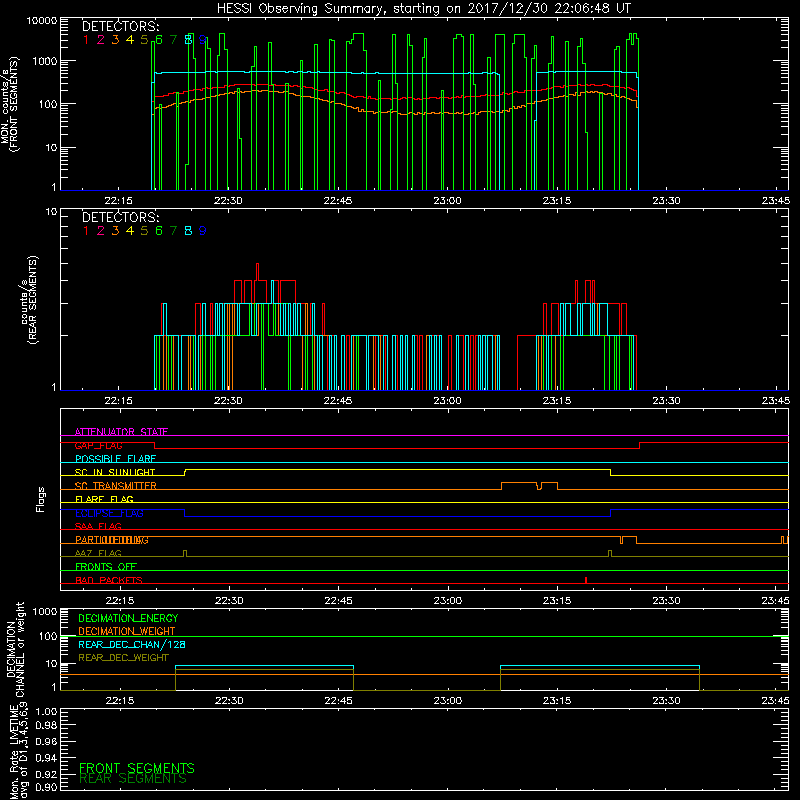Select green detector 6 in front segments legend
This screenshot has height=800, width=800.
coord(159,40)
